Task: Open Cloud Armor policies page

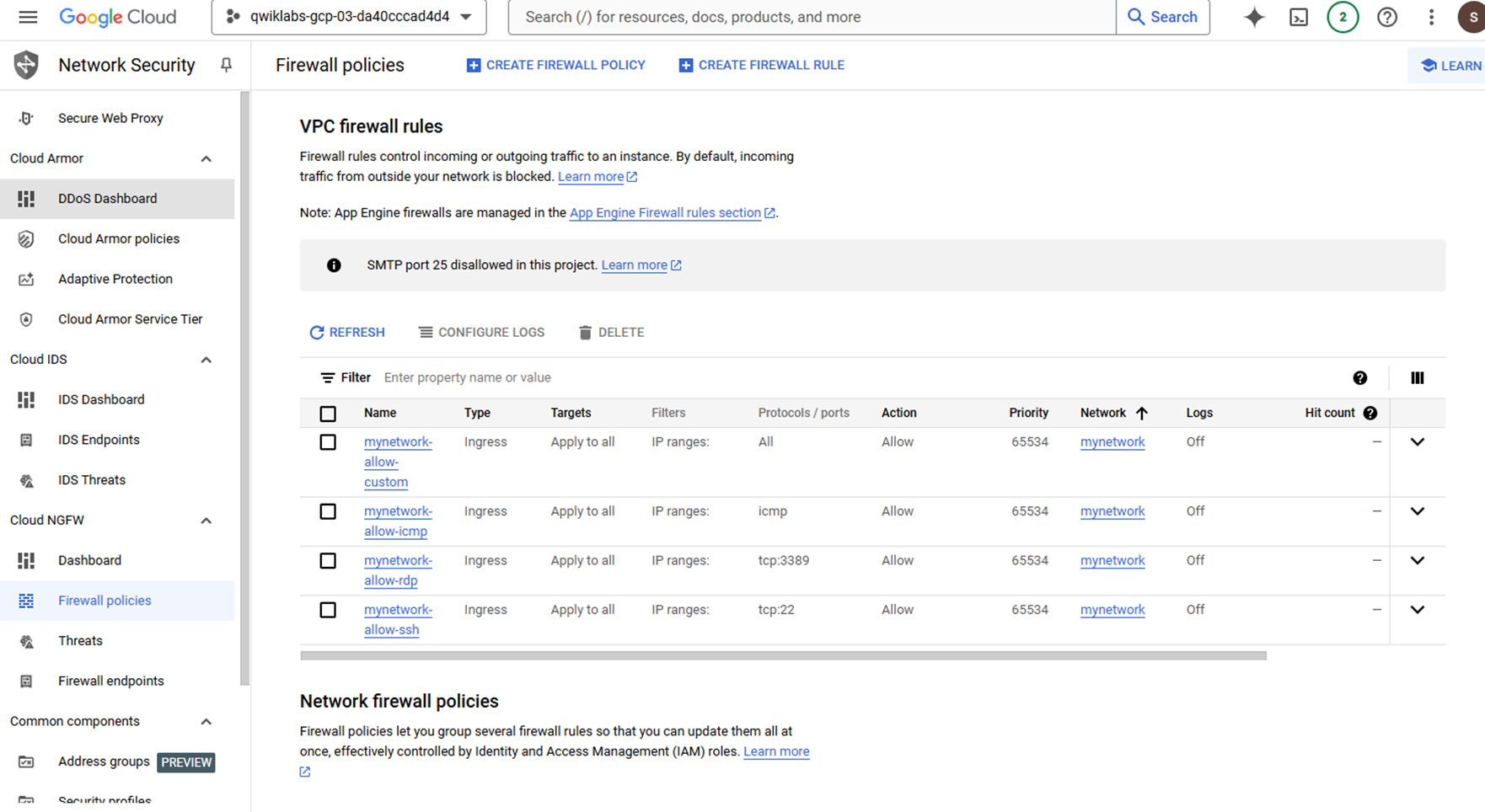Action: 117,239
